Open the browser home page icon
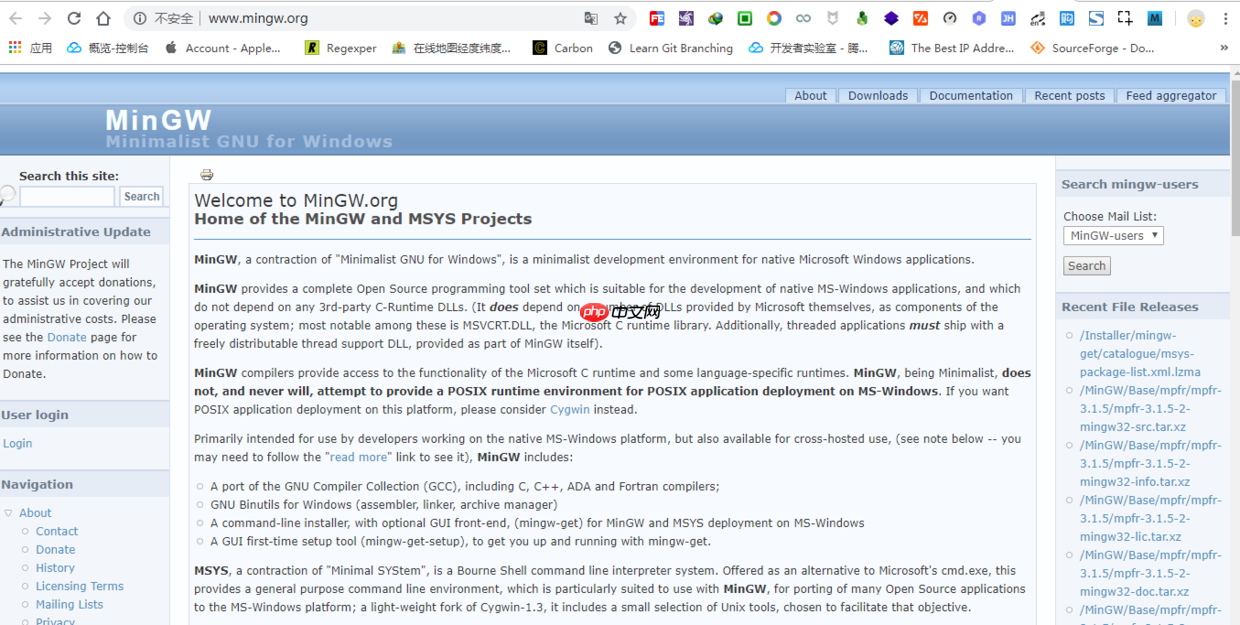This screenshot has width=1240, height=625. [x=103, y=17]
